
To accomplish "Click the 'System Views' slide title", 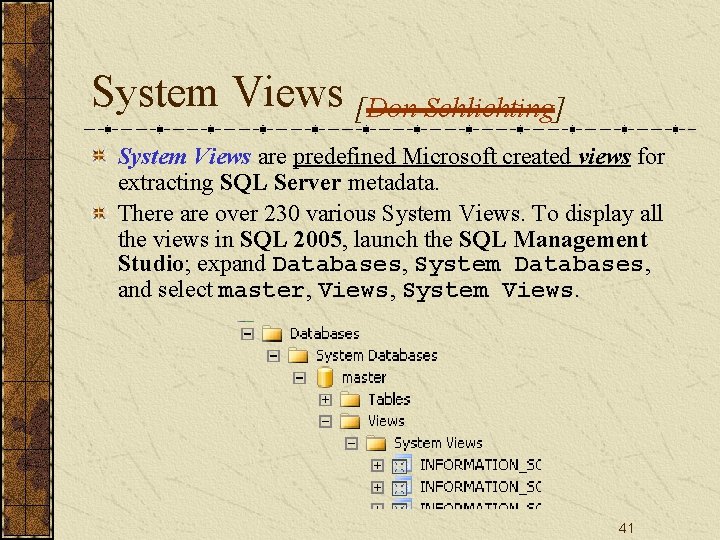I will [x=218, y=93].
